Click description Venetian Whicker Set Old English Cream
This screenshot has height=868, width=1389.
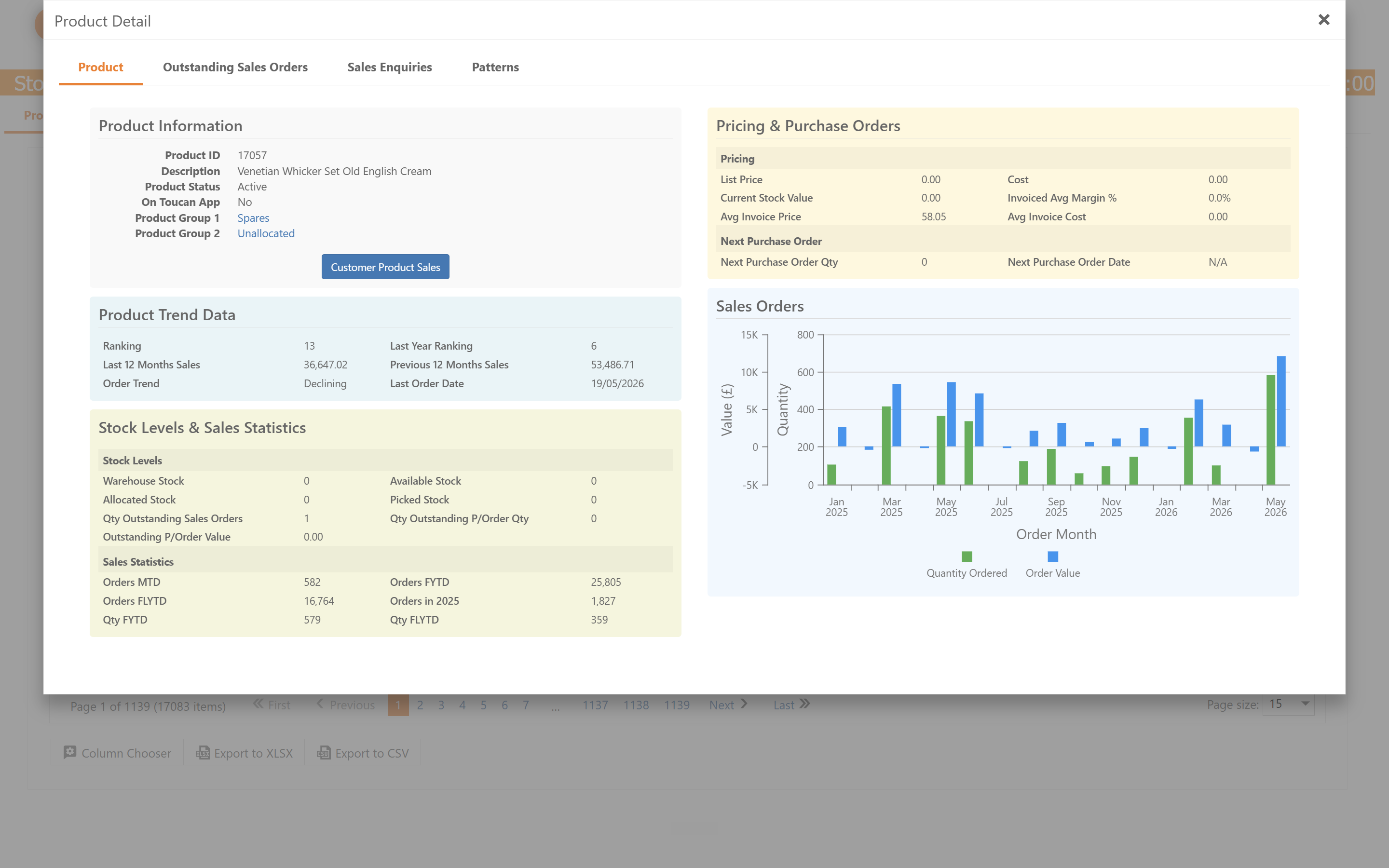coord(334,171)
